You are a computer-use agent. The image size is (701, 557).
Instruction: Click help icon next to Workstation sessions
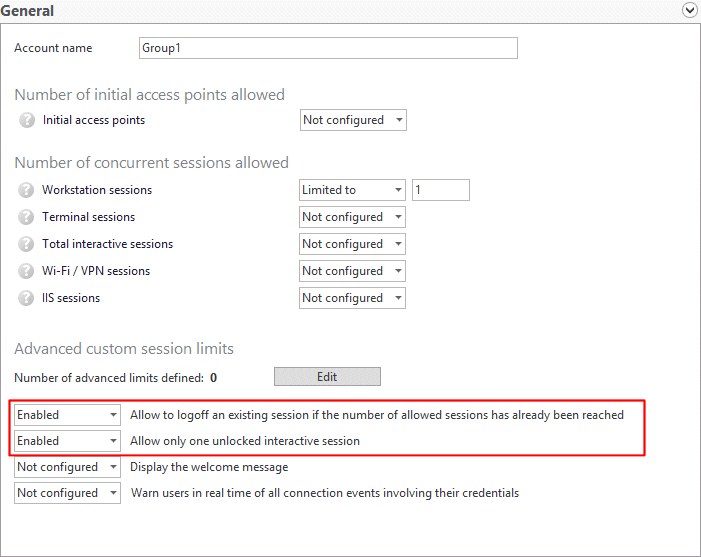pos(27,190)
